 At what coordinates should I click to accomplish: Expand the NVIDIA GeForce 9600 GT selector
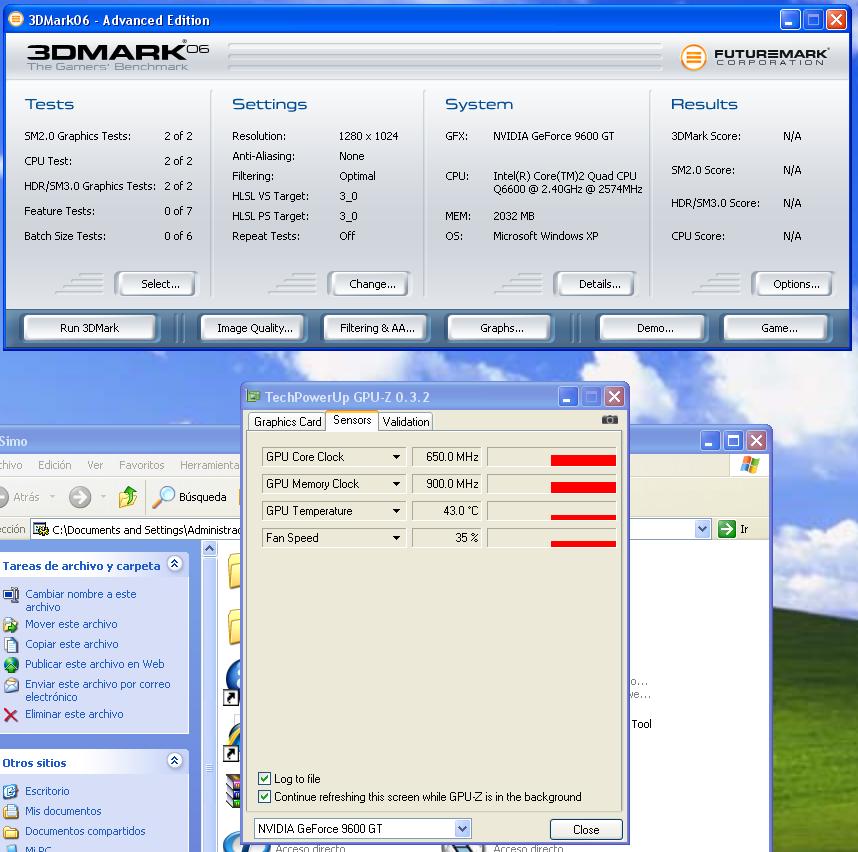[462, 829]
